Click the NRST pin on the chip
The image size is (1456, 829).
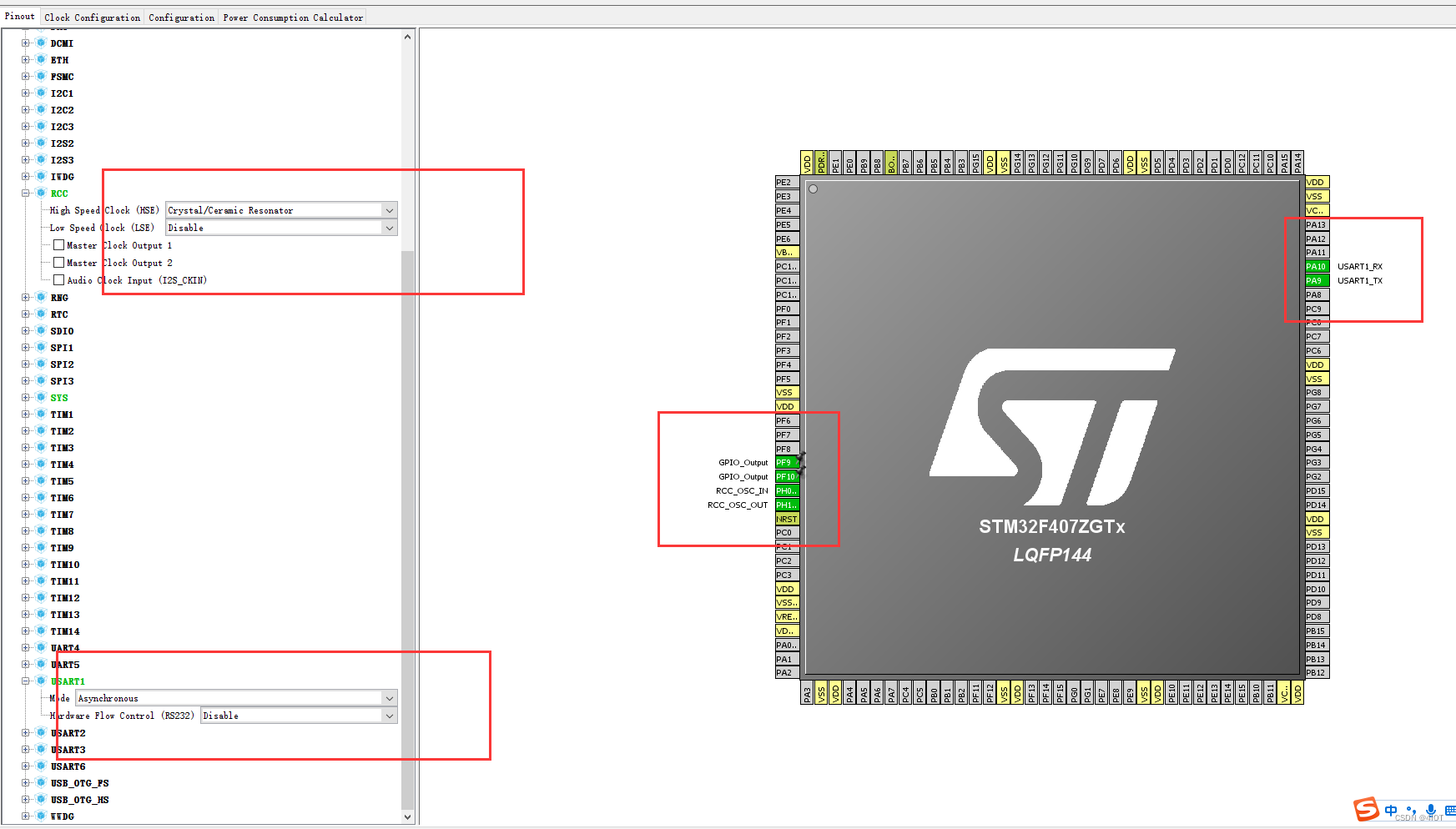click(x=786, y=519)
